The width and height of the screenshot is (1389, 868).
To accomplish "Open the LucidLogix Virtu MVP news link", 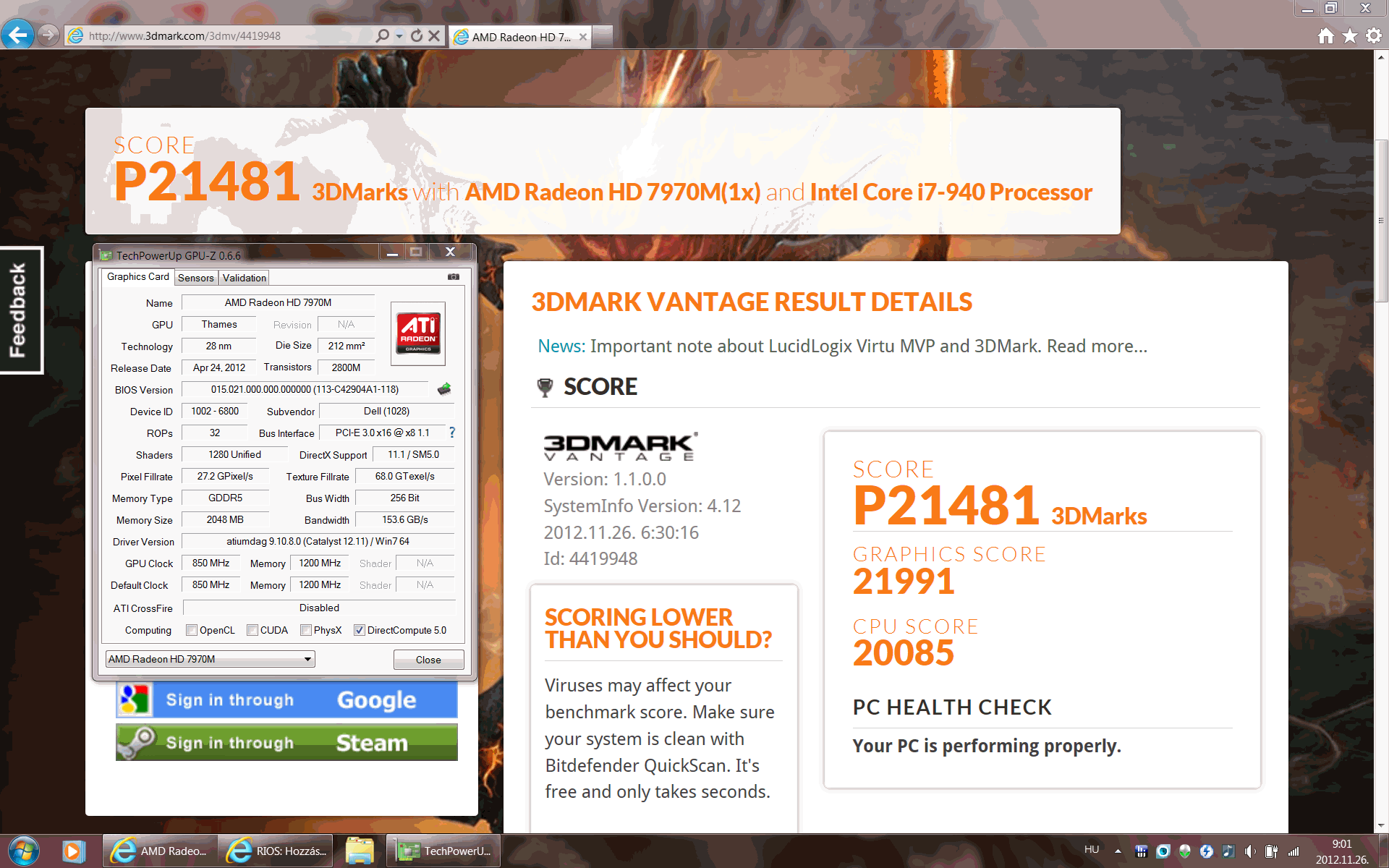I will coord(868,346).
